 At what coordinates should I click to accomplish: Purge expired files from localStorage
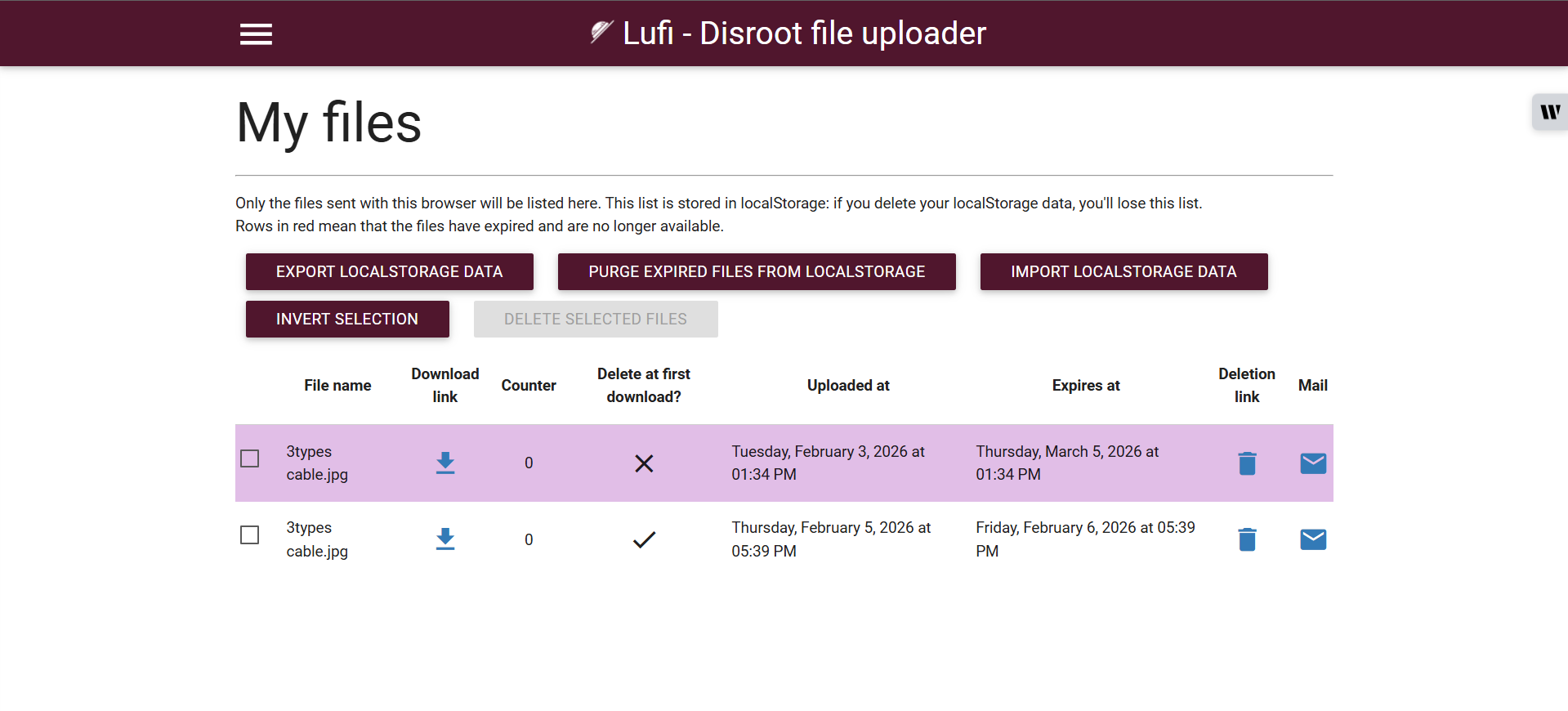pyautogui.click(x=757, y=271)
